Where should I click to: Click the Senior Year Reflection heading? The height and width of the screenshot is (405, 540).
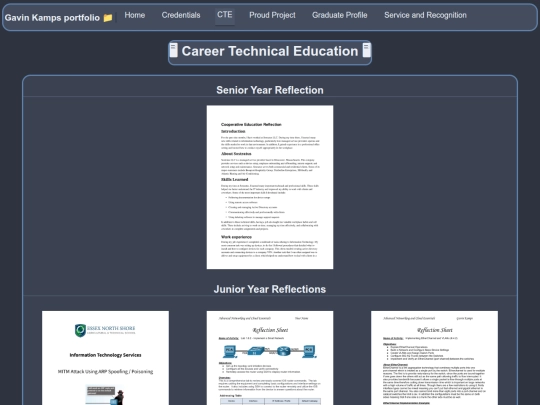(270, 90)
